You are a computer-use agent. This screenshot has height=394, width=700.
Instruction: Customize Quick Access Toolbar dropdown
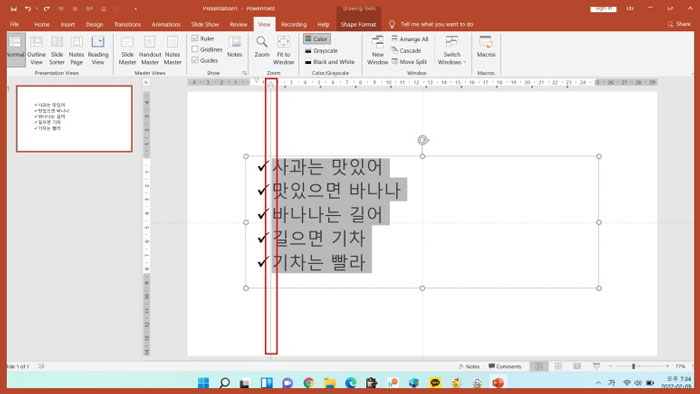[135, 9]
